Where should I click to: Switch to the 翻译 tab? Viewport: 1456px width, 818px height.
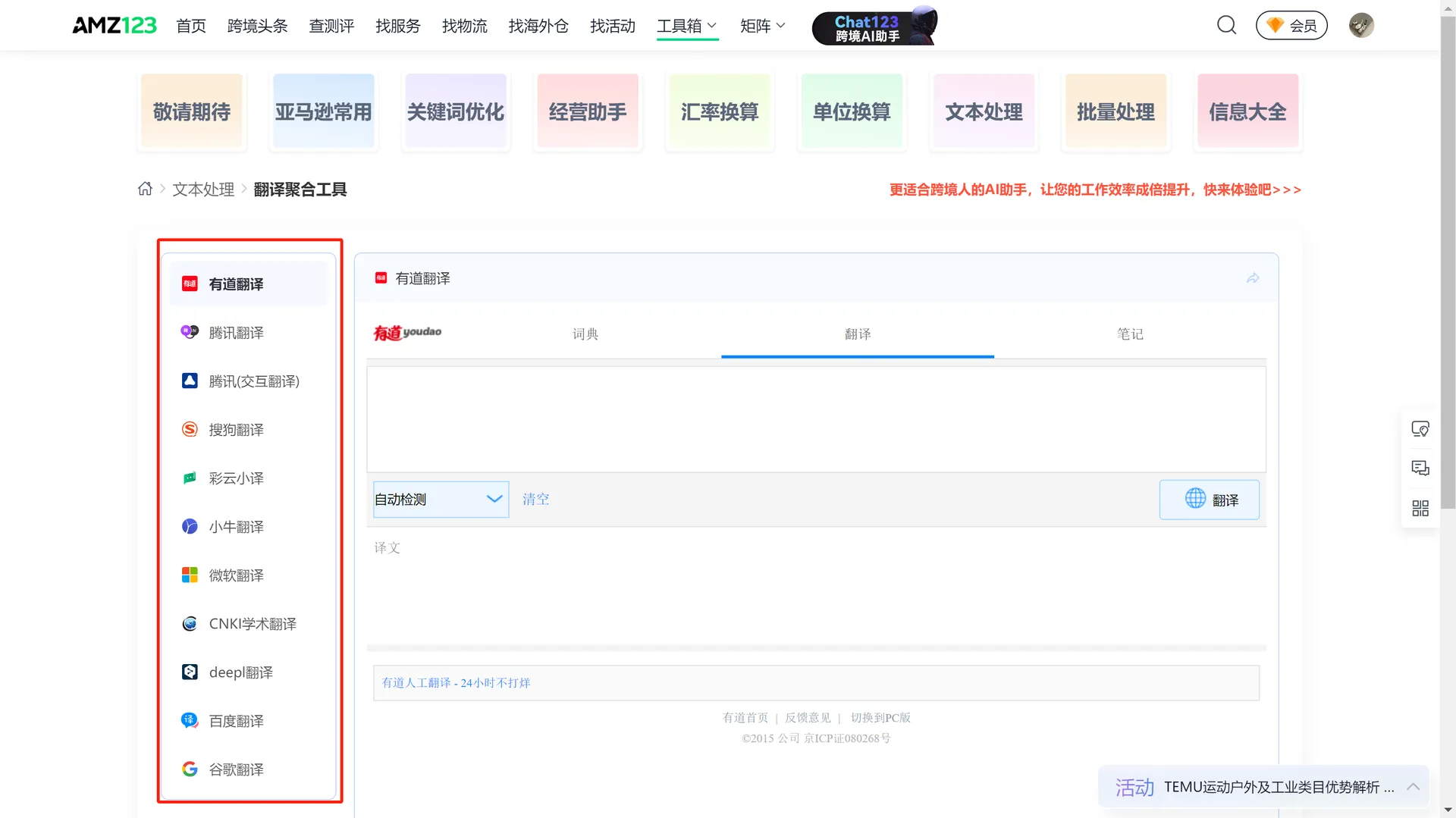coord(858,334)
